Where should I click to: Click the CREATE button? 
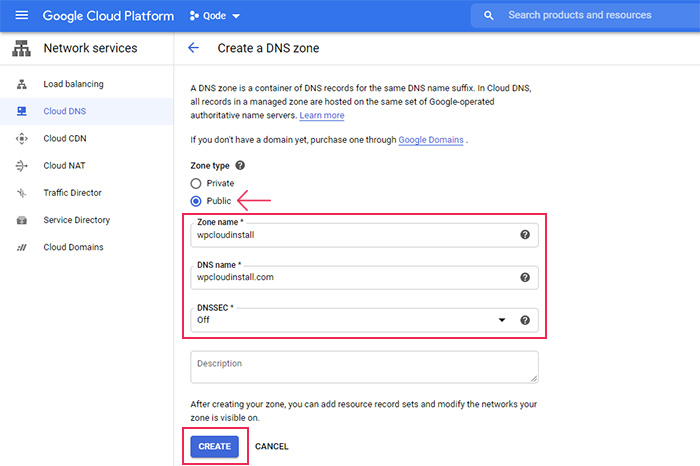215,446
